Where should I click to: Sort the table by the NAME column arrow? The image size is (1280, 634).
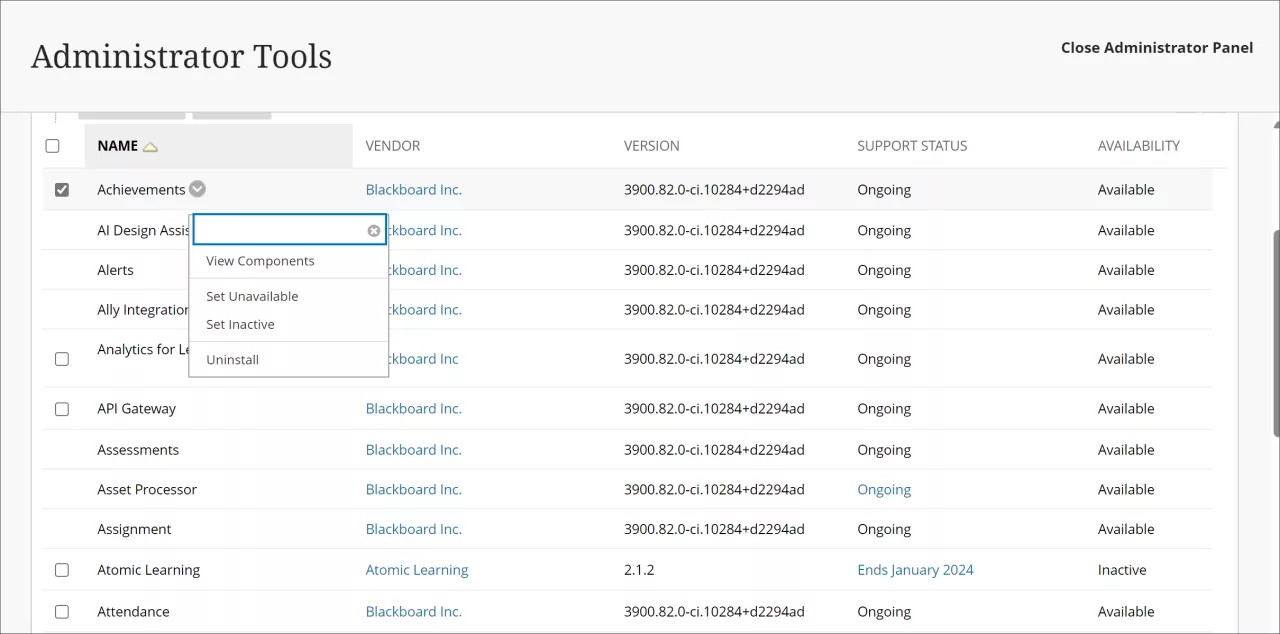(x=150, y=145)
